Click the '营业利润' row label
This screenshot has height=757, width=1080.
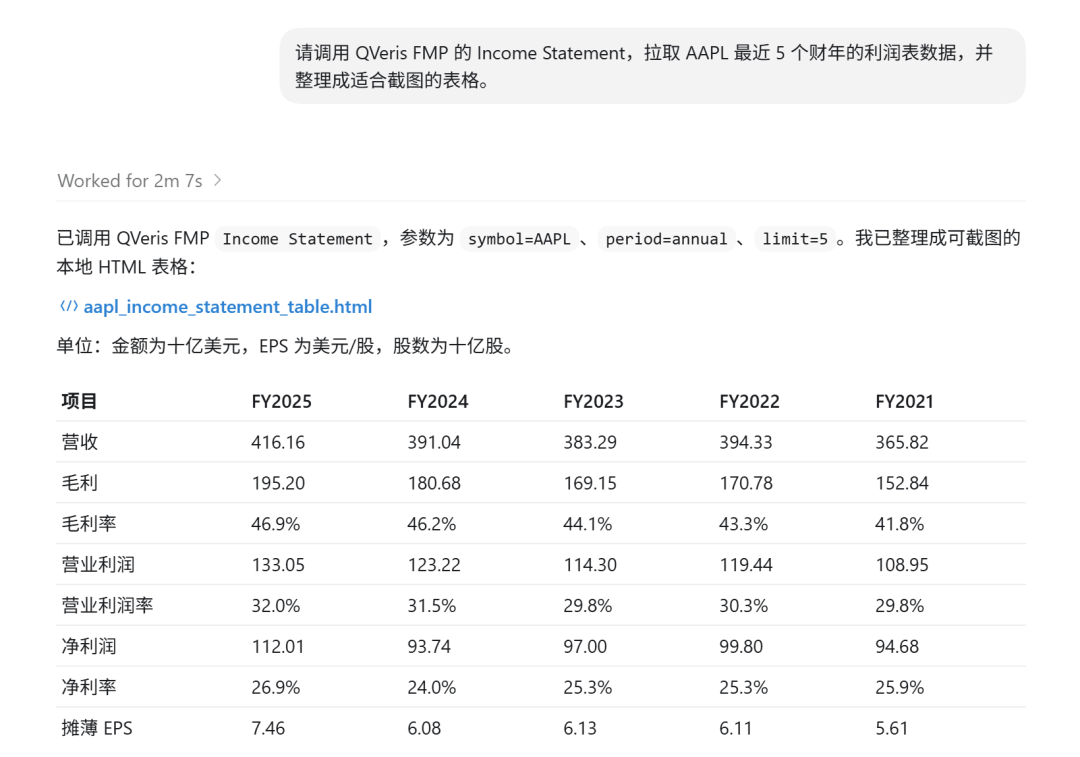pos(98,565)
